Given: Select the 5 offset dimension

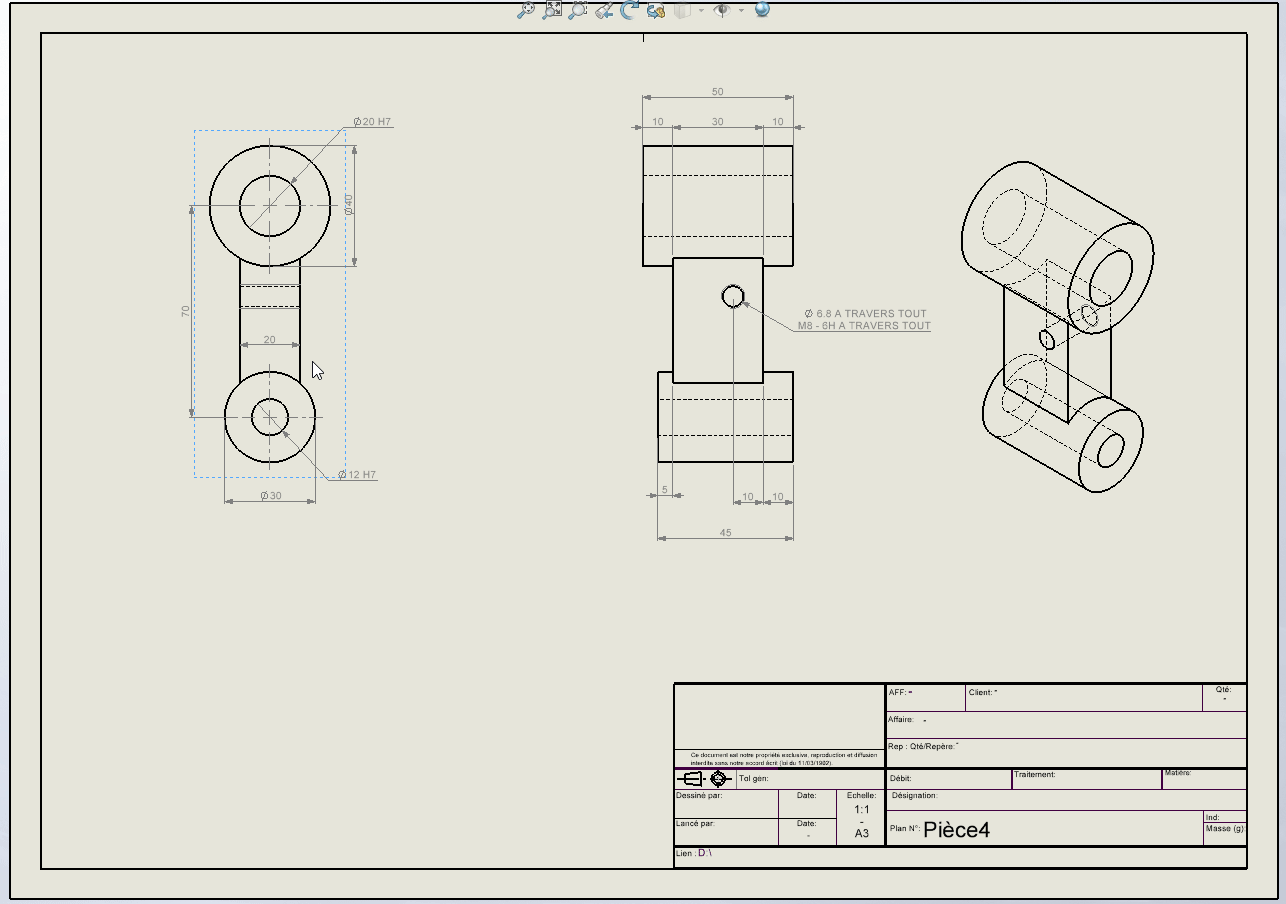Looking at the screenshot, I should (x=664, y=490).
